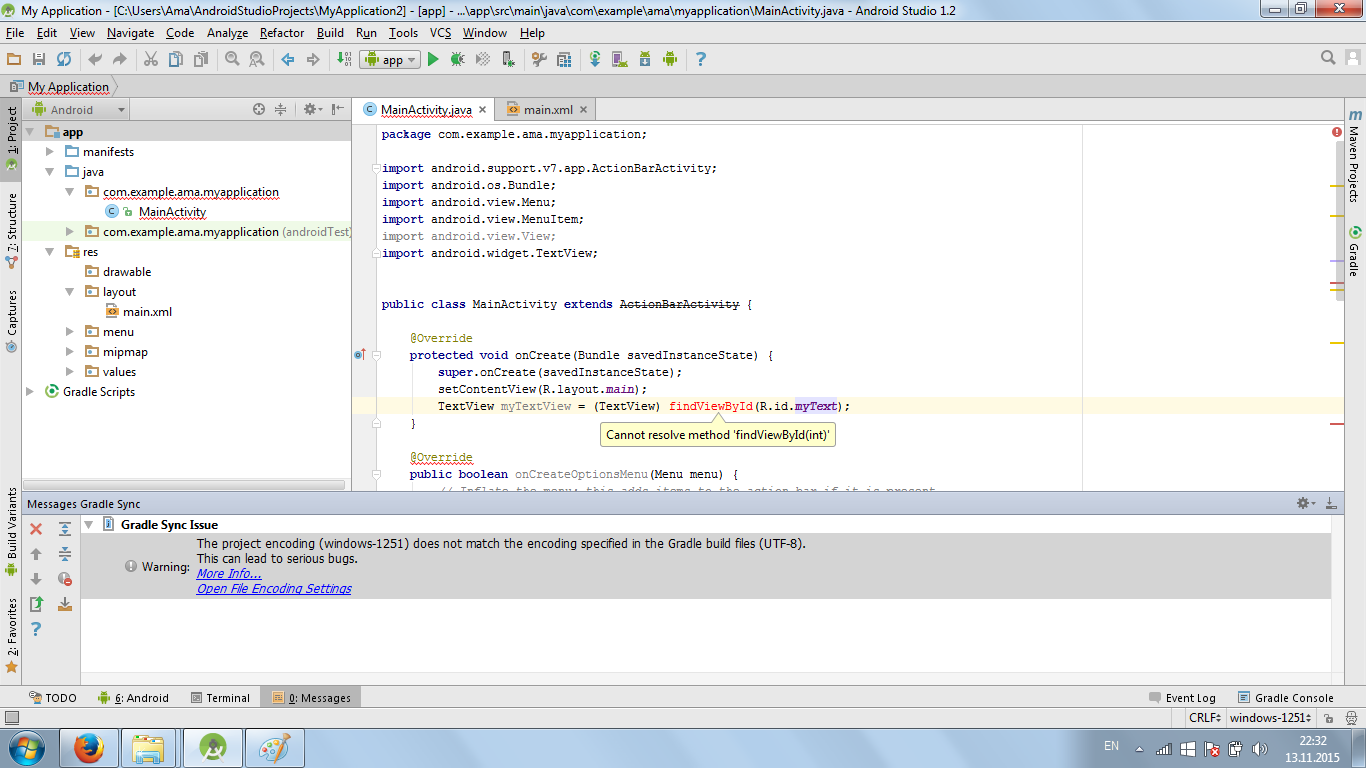This screenshot has height=768, width=1366.
Task: Open the Terminal tool window tab
Action: [220, 698]
